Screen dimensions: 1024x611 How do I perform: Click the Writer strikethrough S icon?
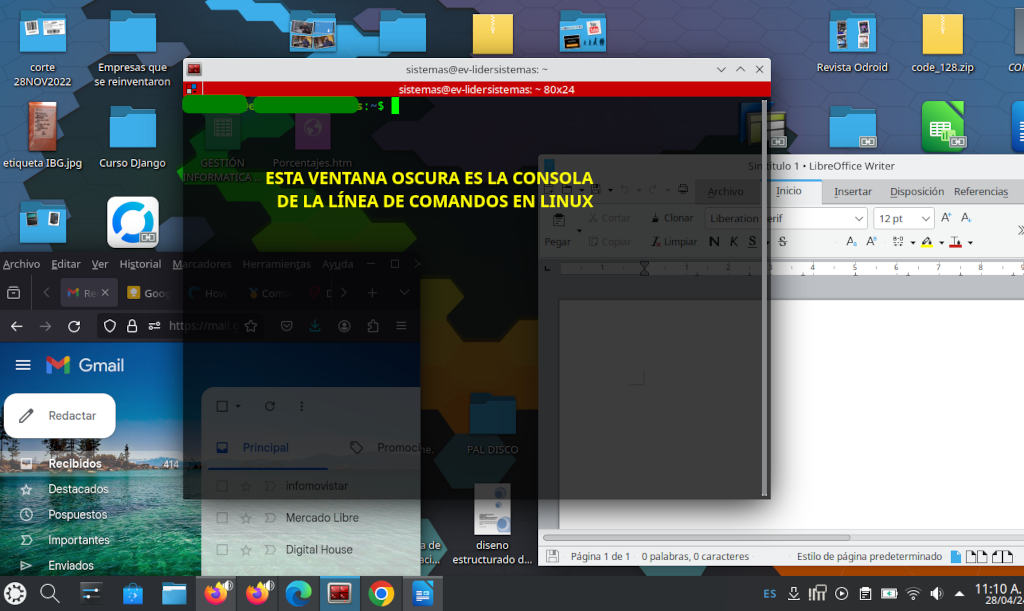[782, 242]
